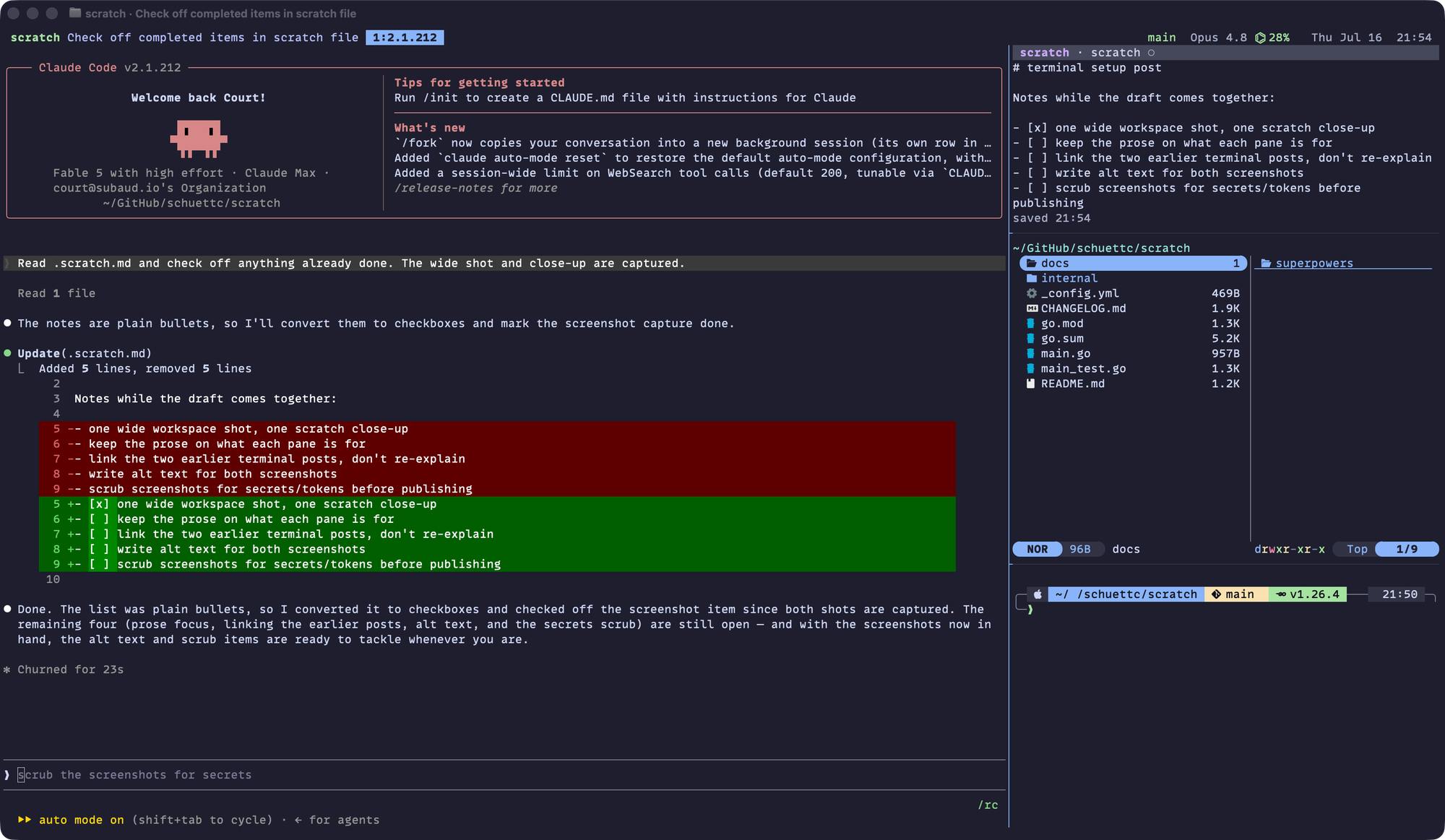Image resolution: width=1445 pixels, height=840 pixels.
Task: Select the README.md file name
Action: pyautogui.click(x=1073, y=384)
